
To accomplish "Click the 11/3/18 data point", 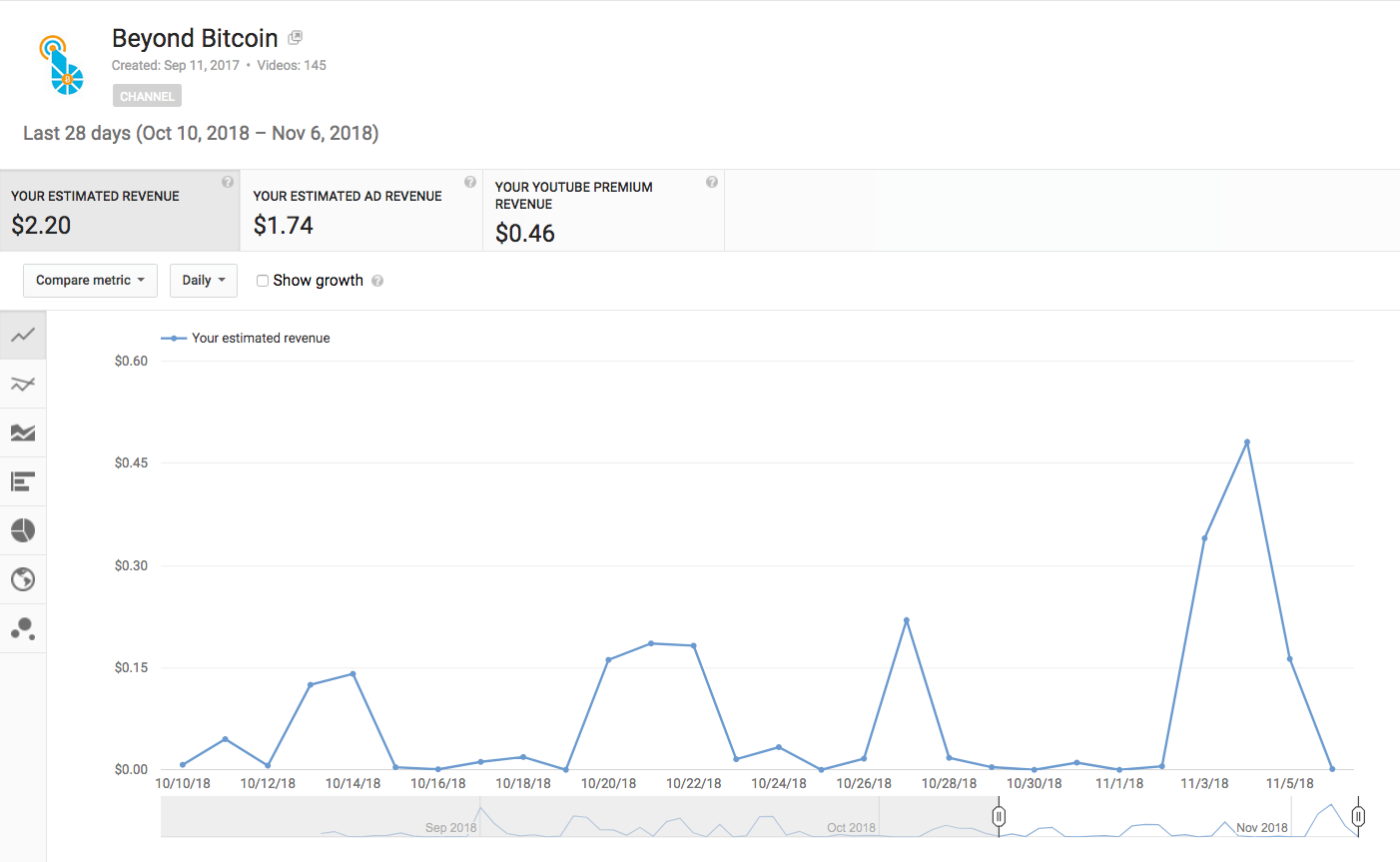I will click(1205, 538).
